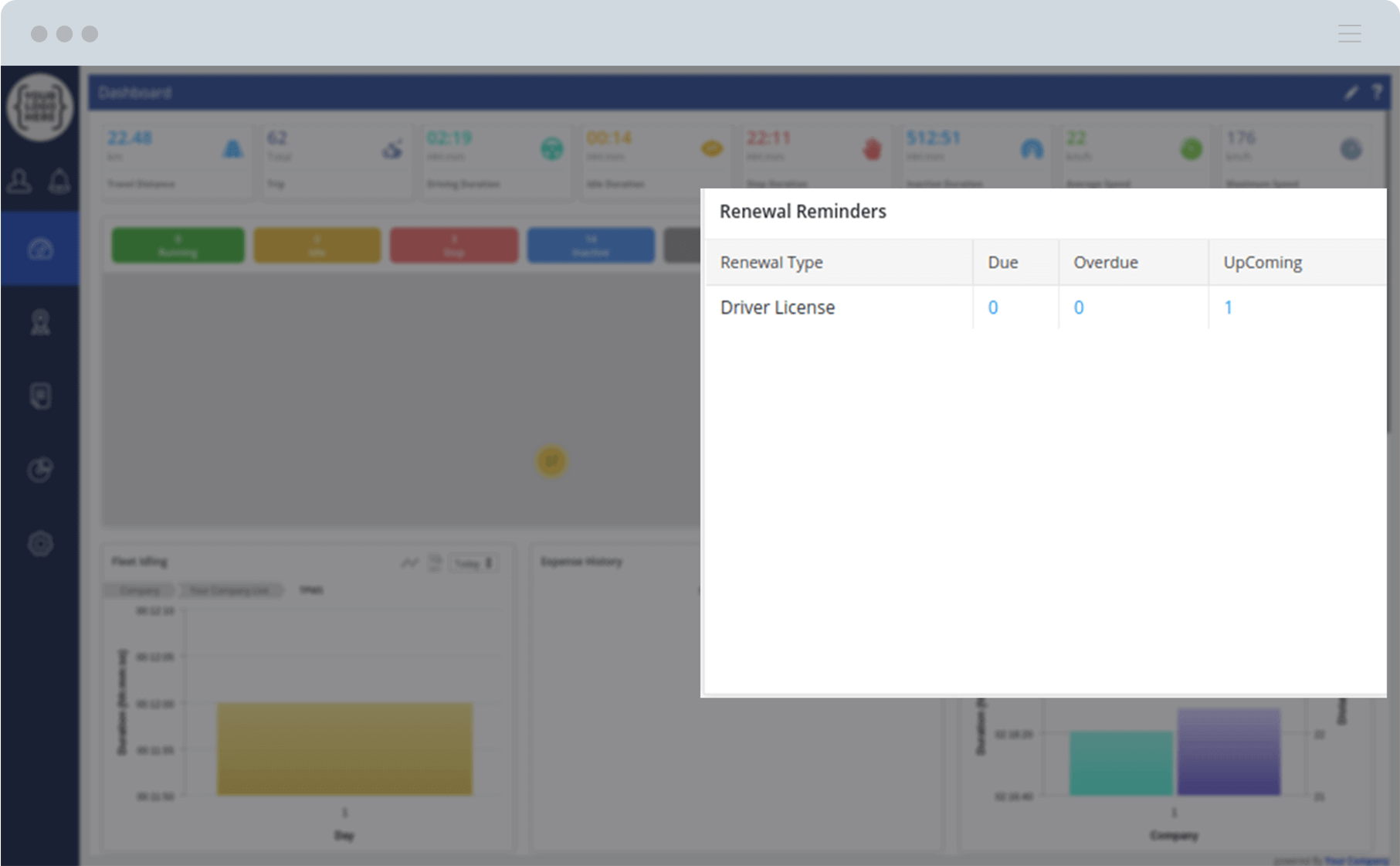
Task: Filter vehicles by red Stop status
Action: point(454,245)
